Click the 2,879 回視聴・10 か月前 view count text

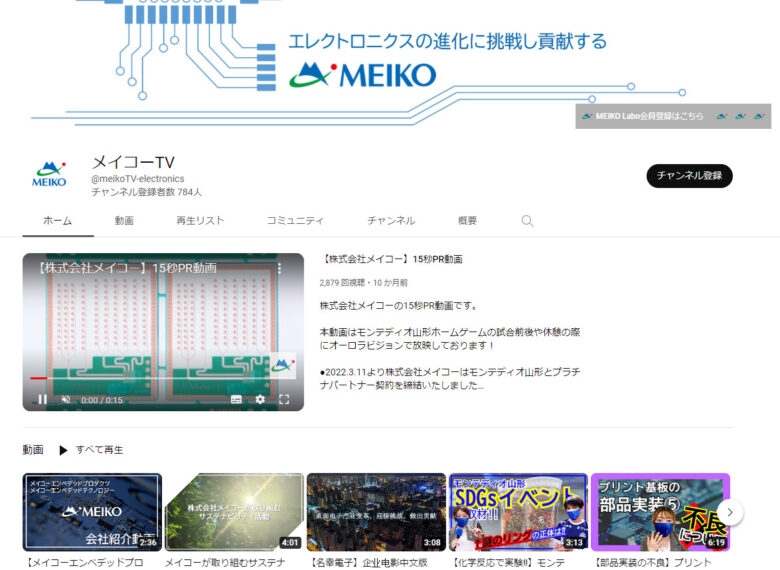coord(364,283)
